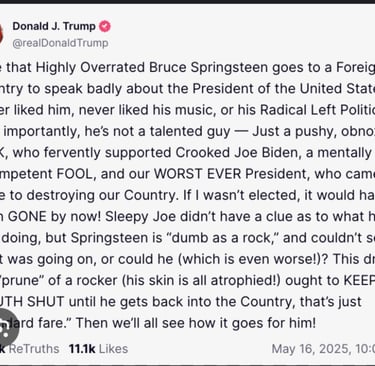The height and width of the screenshot is (366, 375).
Task: Click the dark bar above the post
Action: pos(187,2)
